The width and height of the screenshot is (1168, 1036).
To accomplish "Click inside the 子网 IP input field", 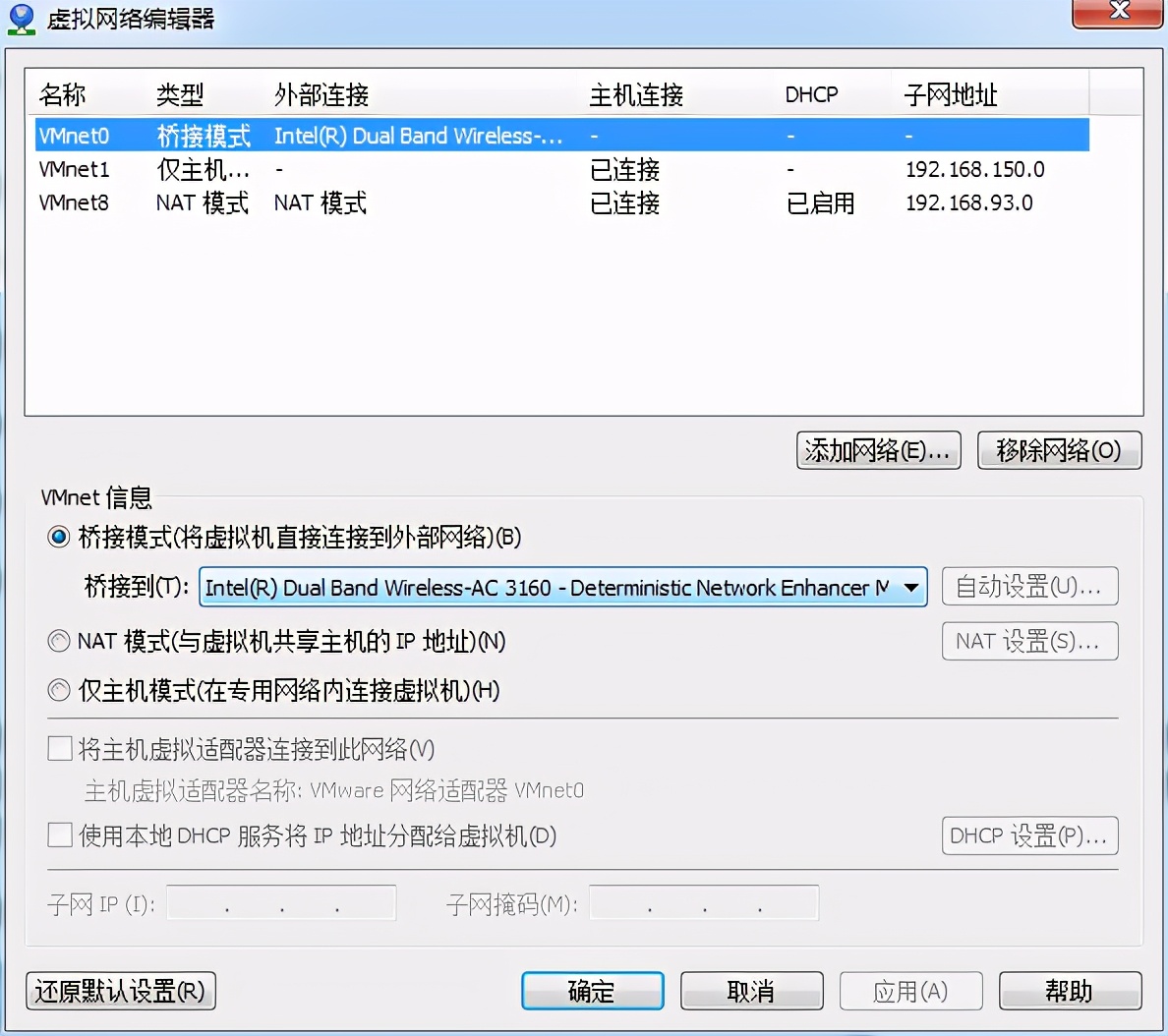I will [280, 902].
